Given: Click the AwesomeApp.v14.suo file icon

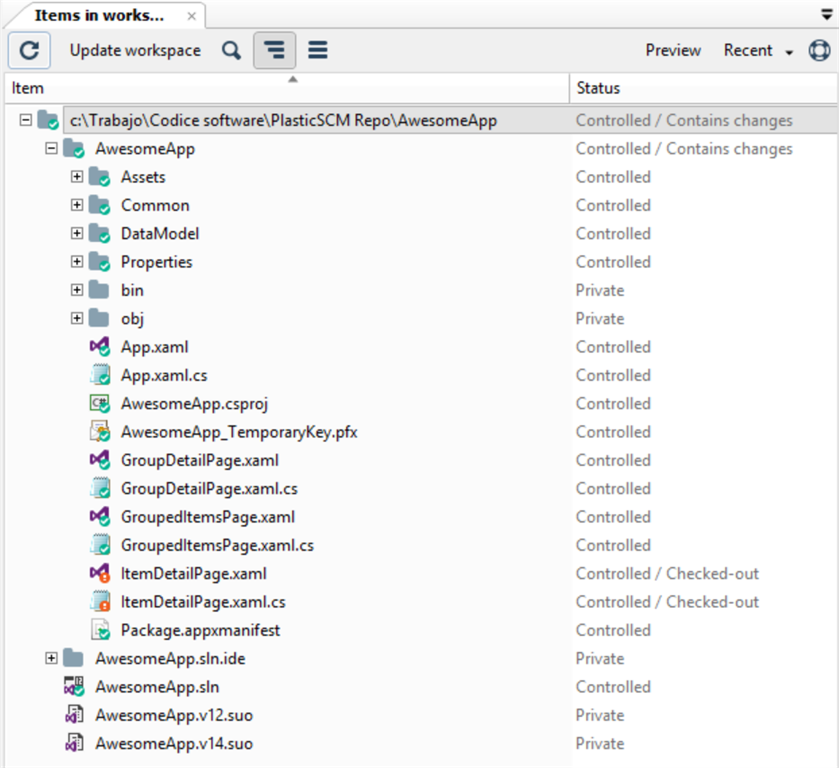Looking at the screenshot, I should pyautogui.click(x=74, y=743).
